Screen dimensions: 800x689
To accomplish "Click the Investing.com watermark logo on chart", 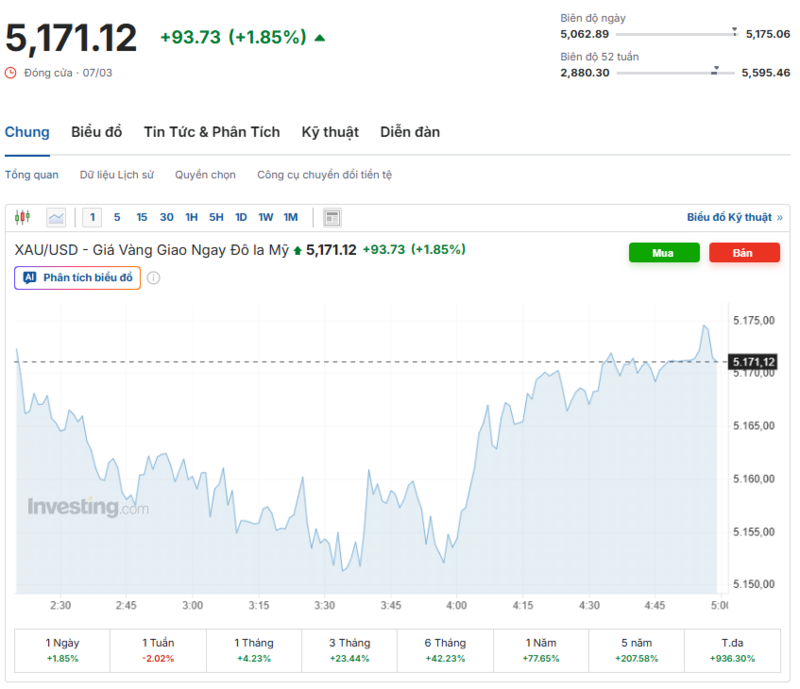I will click(88, 507).
